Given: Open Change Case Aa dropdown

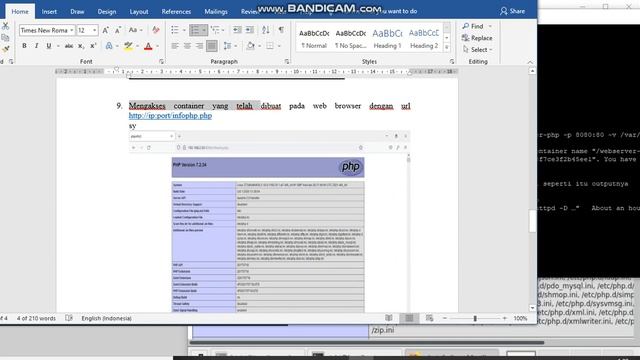Looking at the screenshot, I should pyautogui.click(x=135, y=30).
